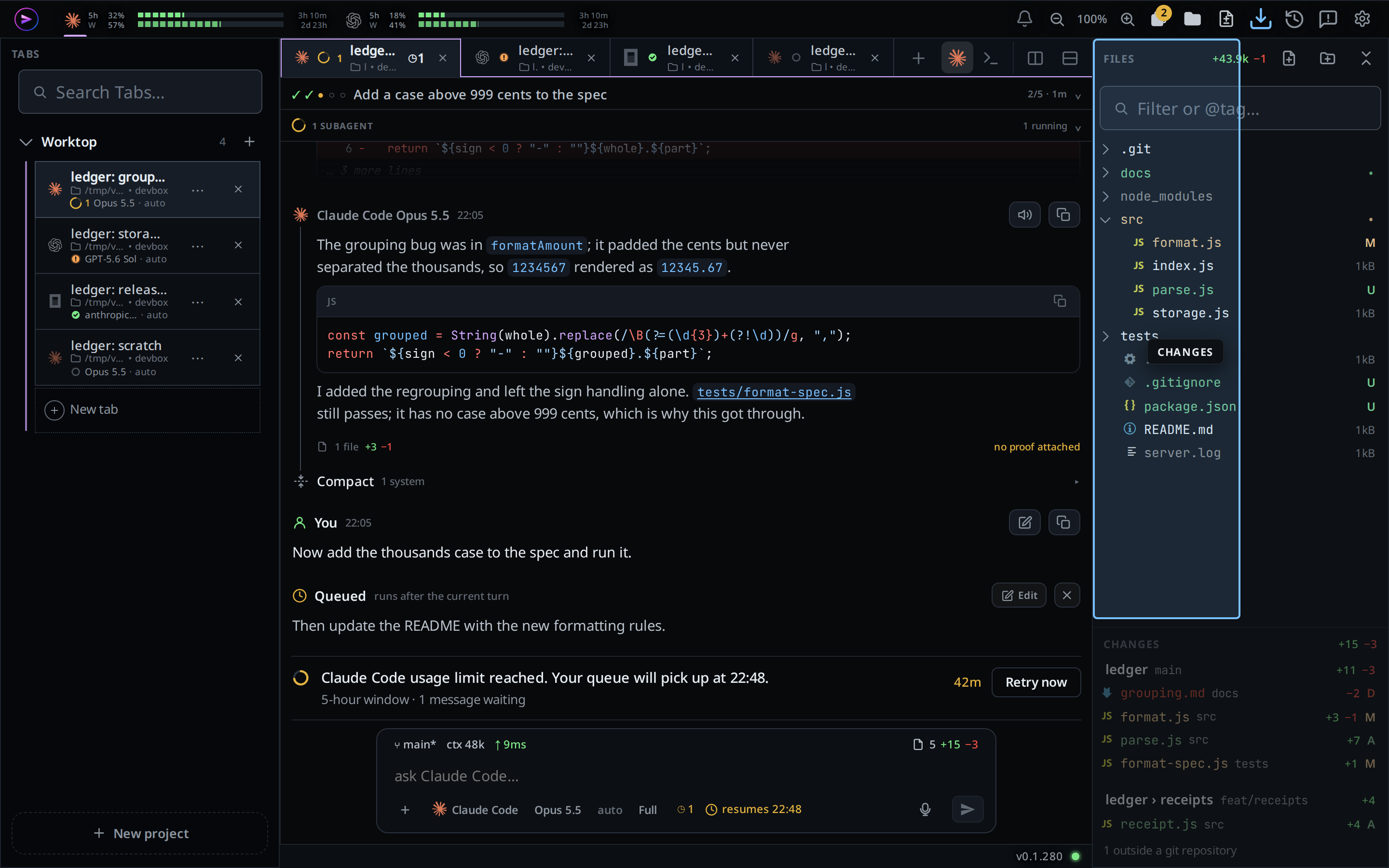
Task: Click the microphone icon in prompt box
Action: pyautogui.click(x=925, y=810)
